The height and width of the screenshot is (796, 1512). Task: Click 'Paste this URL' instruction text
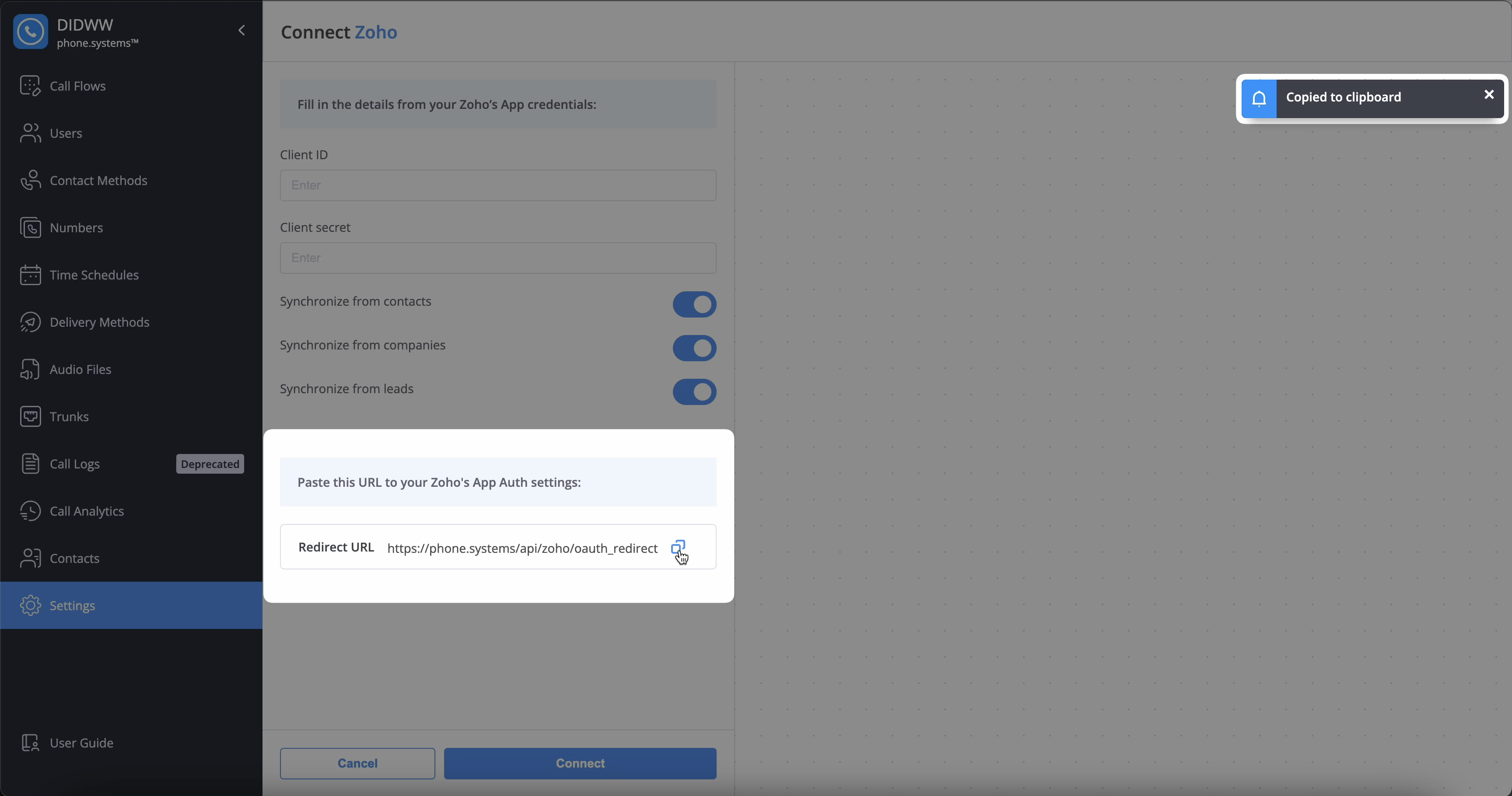tap(439, 482)
